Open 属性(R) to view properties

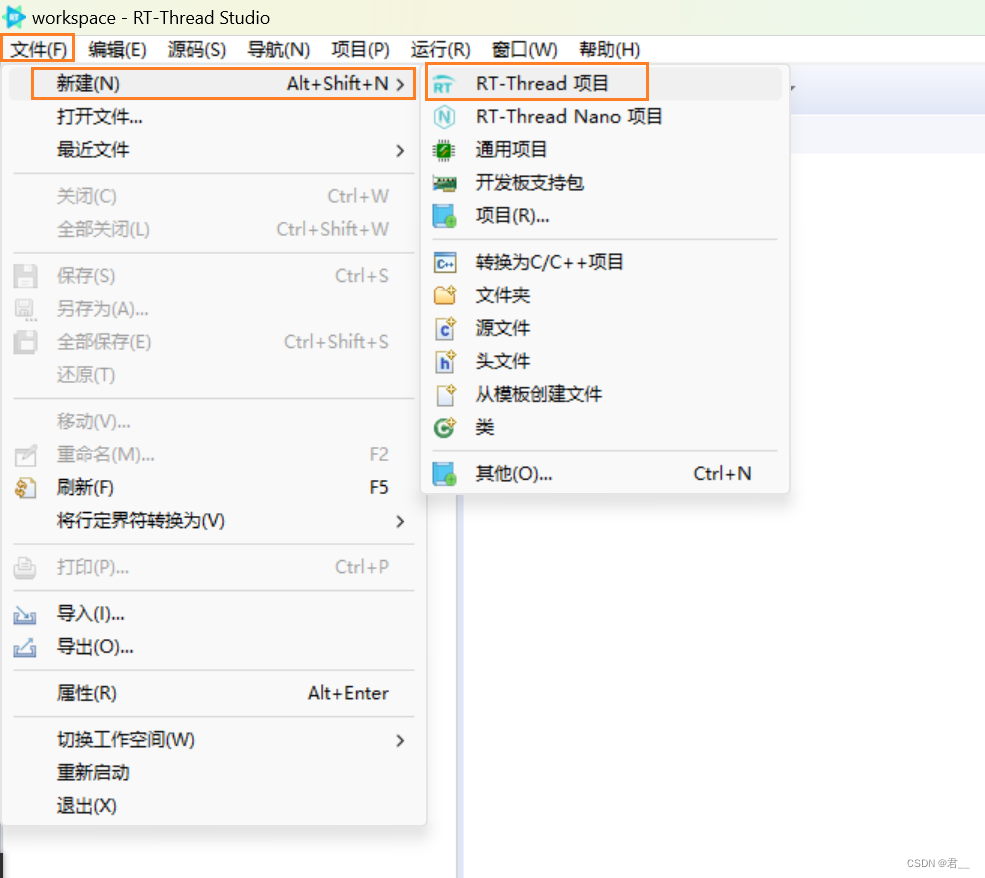90,693
